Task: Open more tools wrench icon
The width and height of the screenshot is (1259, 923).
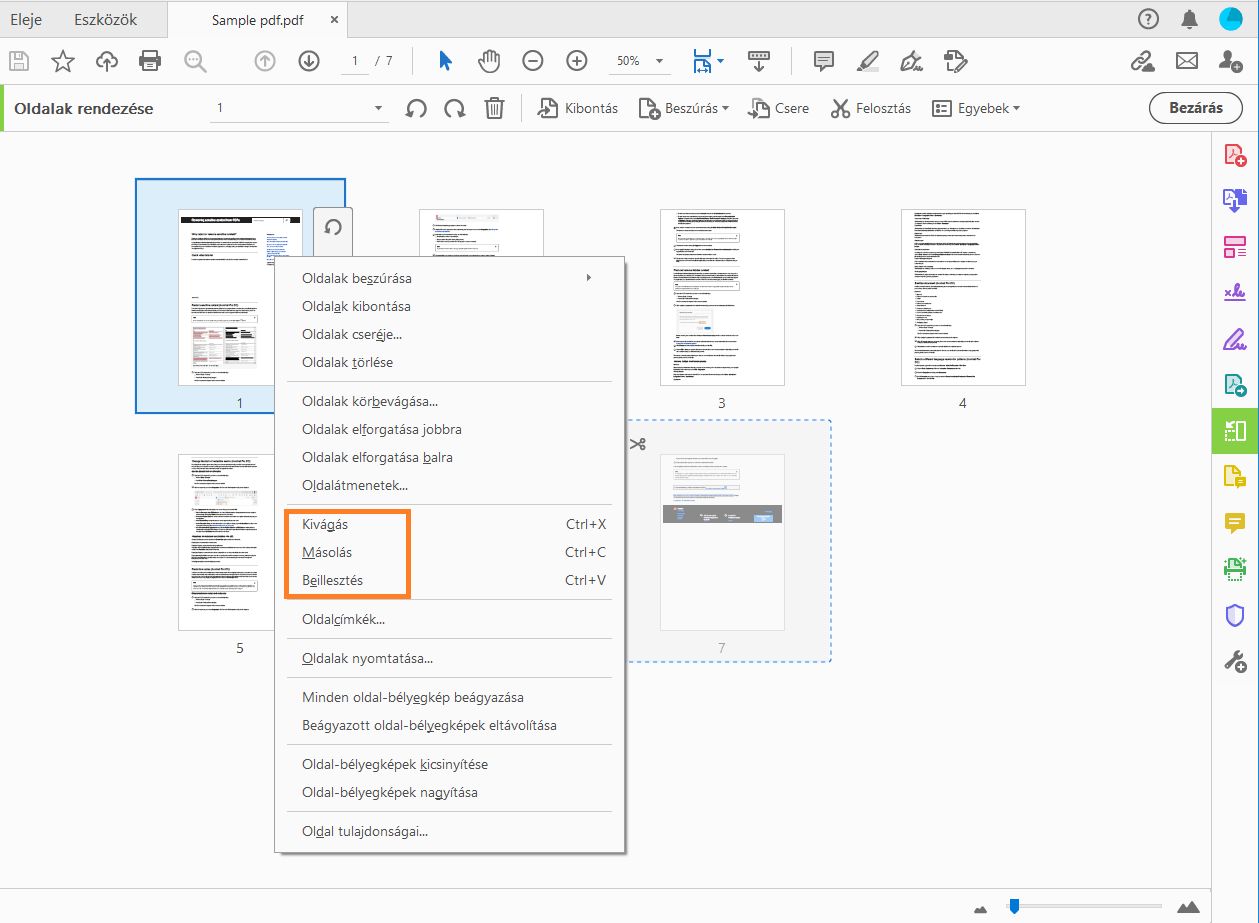Action: click(1235, 661)
